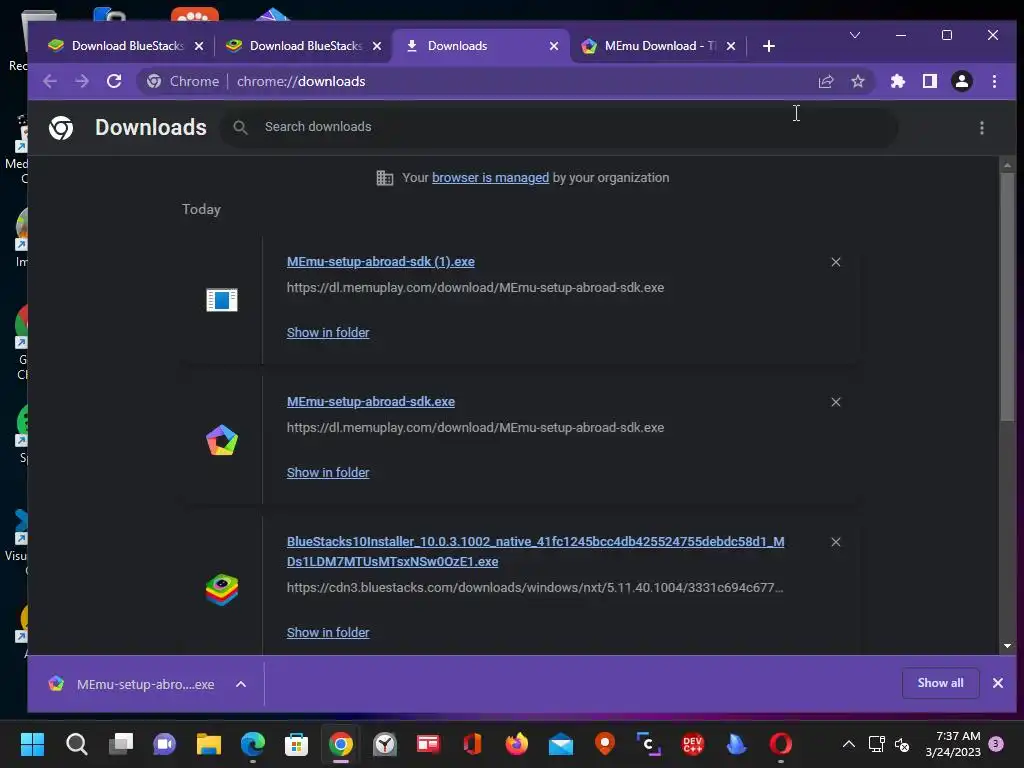Focus the Search downloads field
Image resolution: width=1024 pixels, height=768 pixels.
[x=560, y=127]
